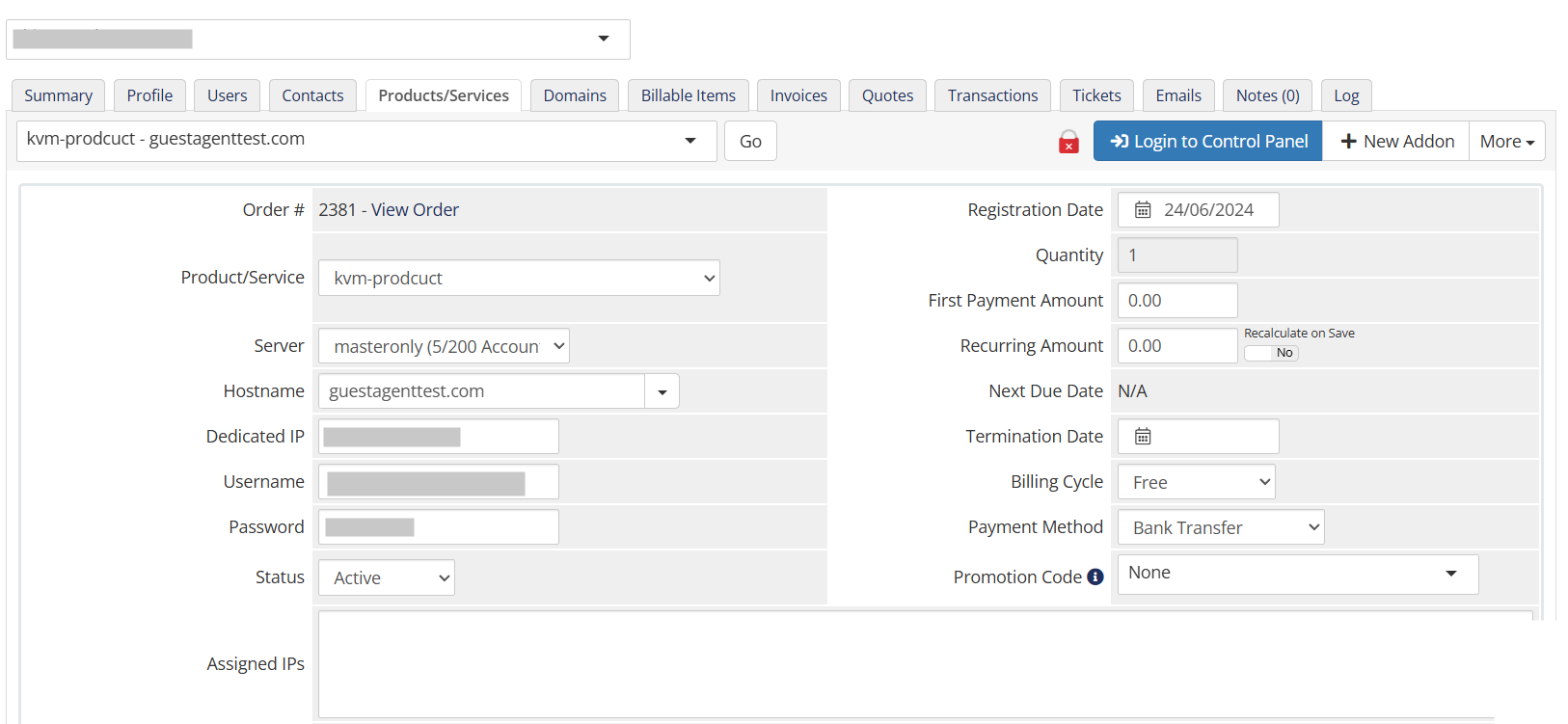Click the Next Due Date N/A value
Screen dimensions: 1568x724
coord(1132,391)
